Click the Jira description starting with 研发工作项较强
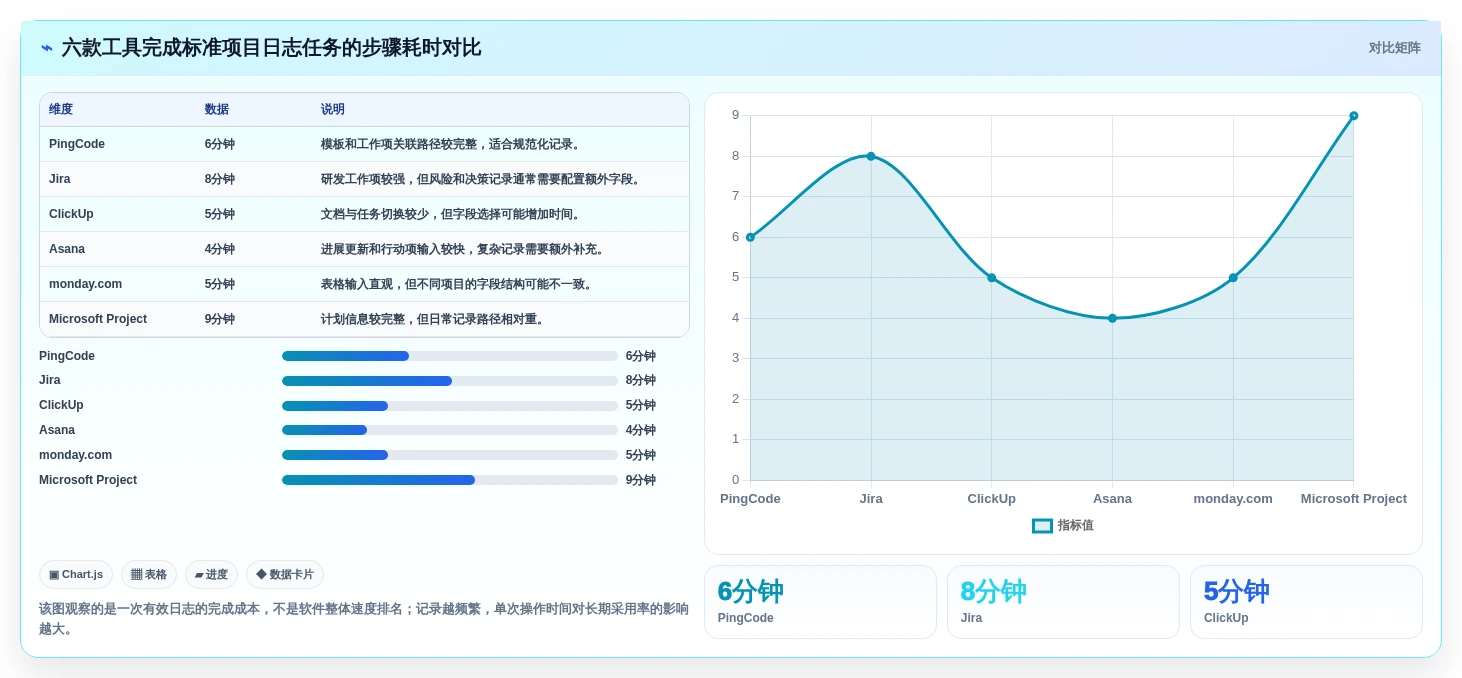This screenshot has height=678, width=1462. (482, 179)
